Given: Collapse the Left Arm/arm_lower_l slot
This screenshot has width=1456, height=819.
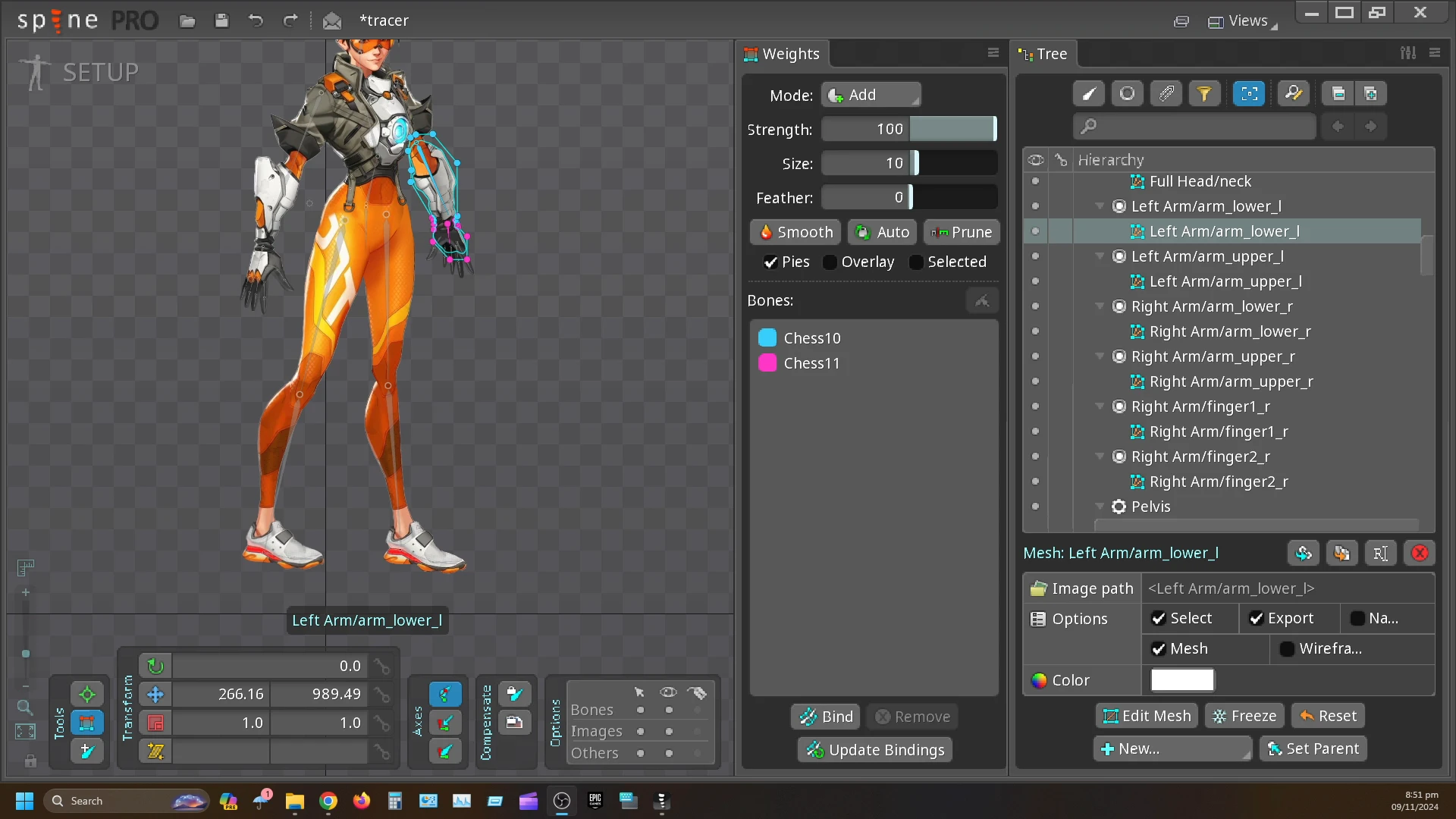Looking at the screenshot, I should point(1100,206).
